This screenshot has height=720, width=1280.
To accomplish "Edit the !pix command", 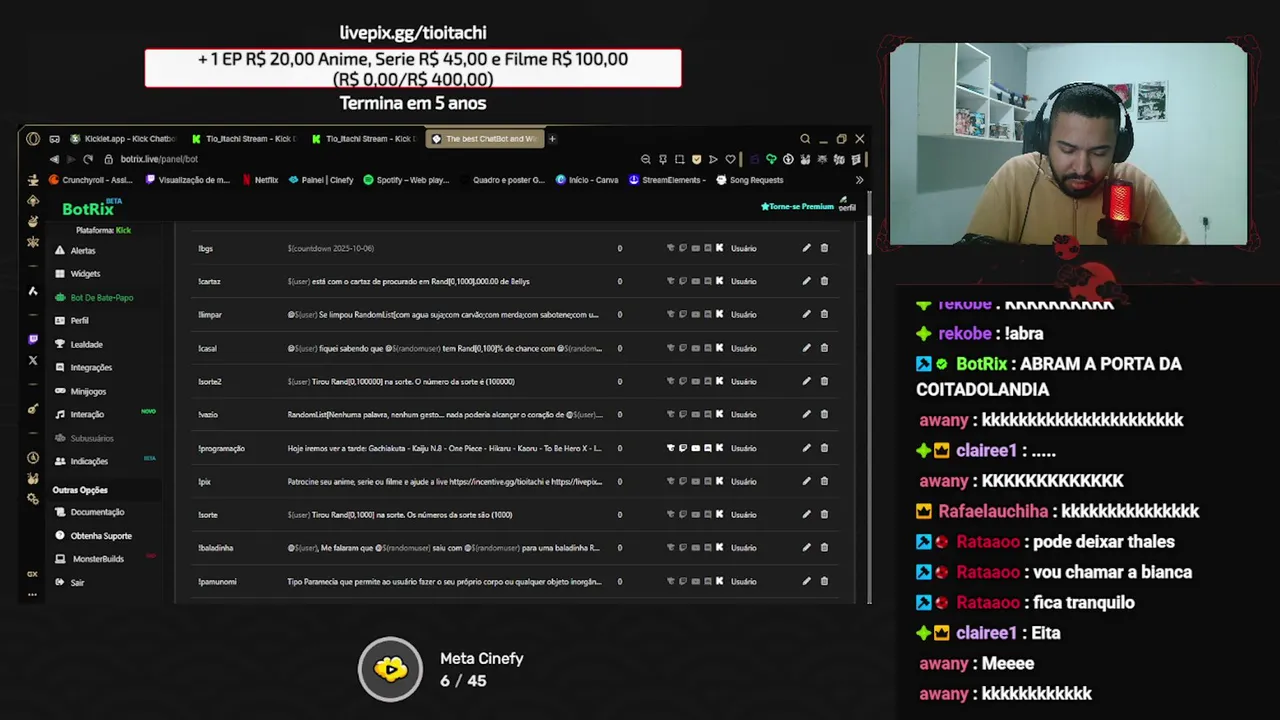I will 806,481.
